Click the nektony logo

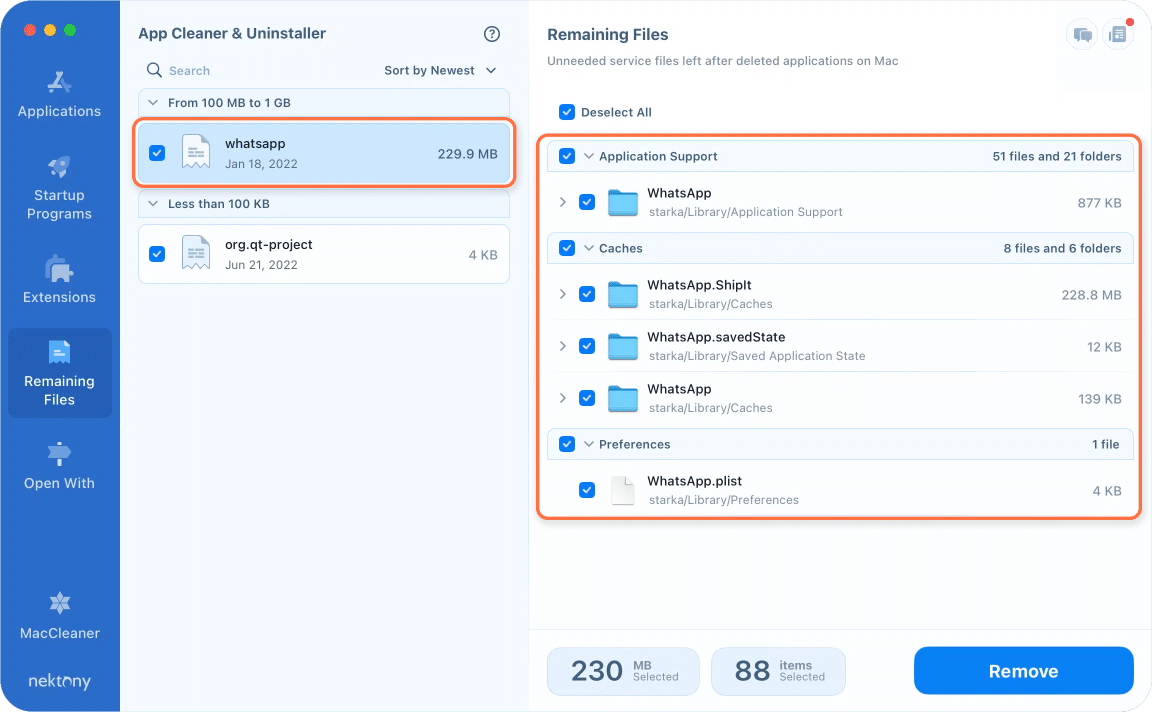click(x=59, y=681)
